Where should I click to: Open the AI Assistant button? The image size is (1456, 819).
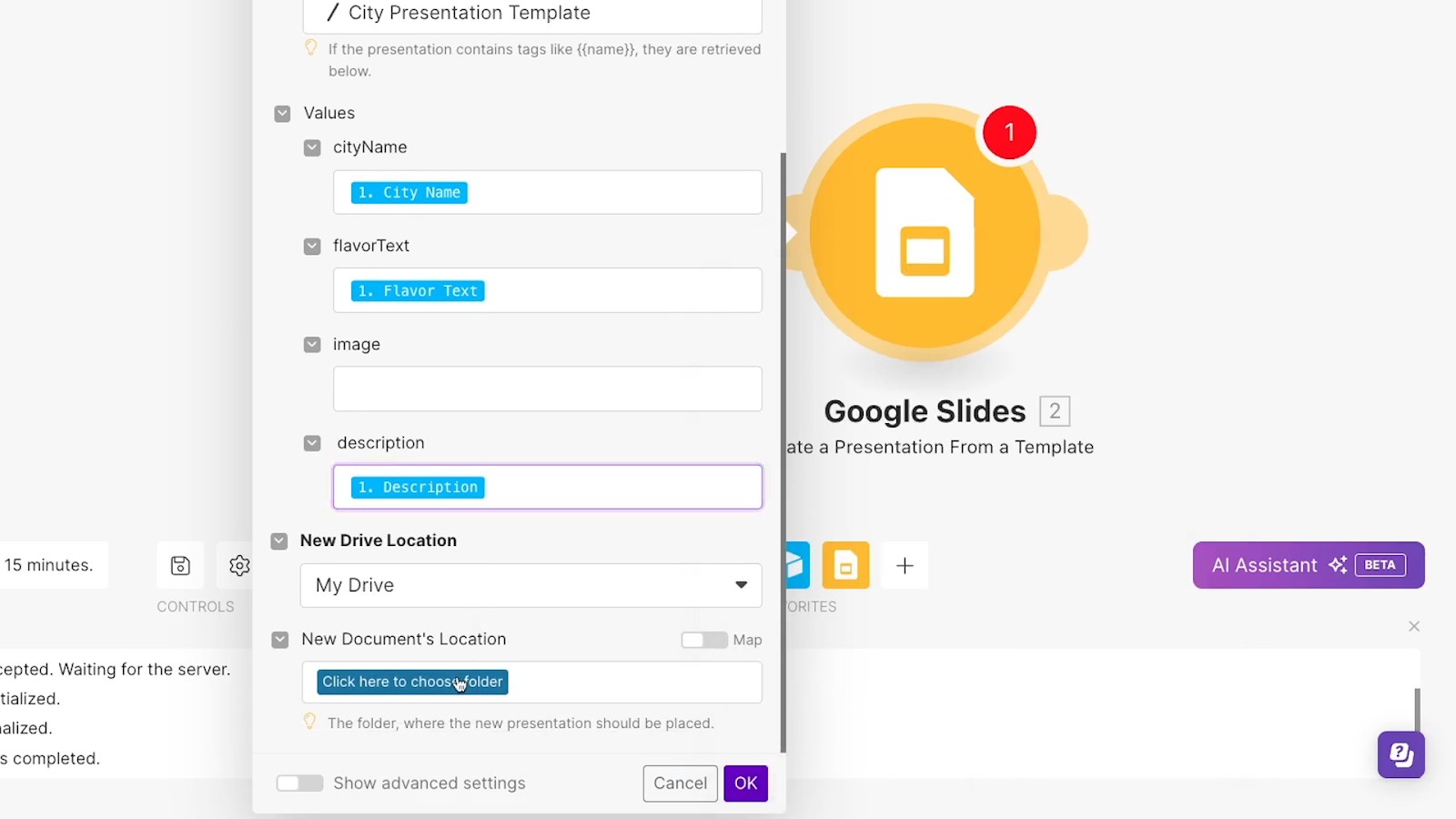click(1309, 565)
